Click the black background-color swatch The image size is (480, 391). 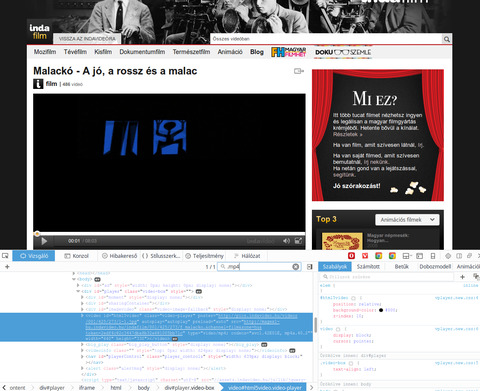(381, 310)
